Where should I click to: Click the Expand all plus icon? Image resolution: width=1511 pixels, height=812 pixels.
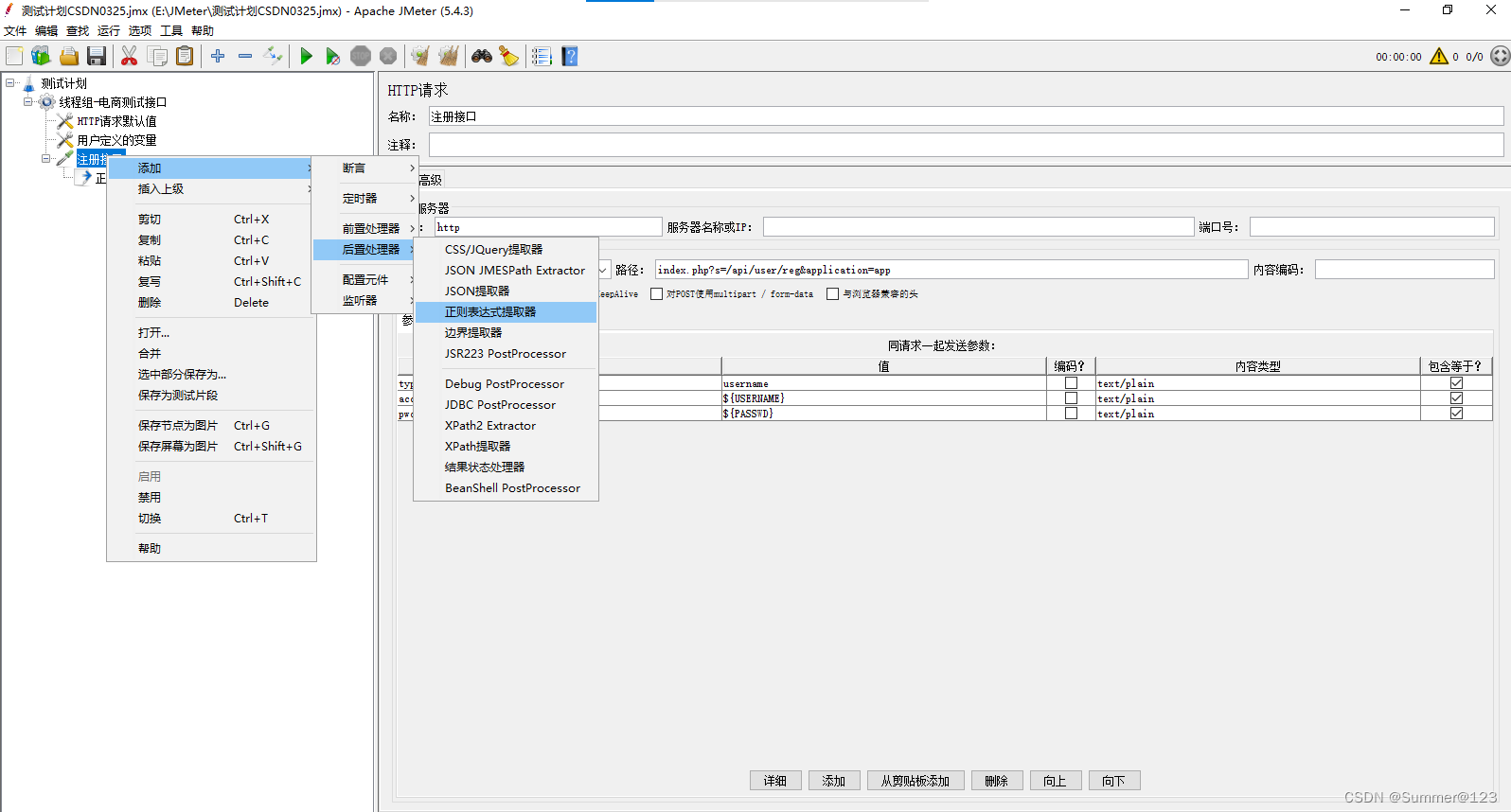point(218,57)
